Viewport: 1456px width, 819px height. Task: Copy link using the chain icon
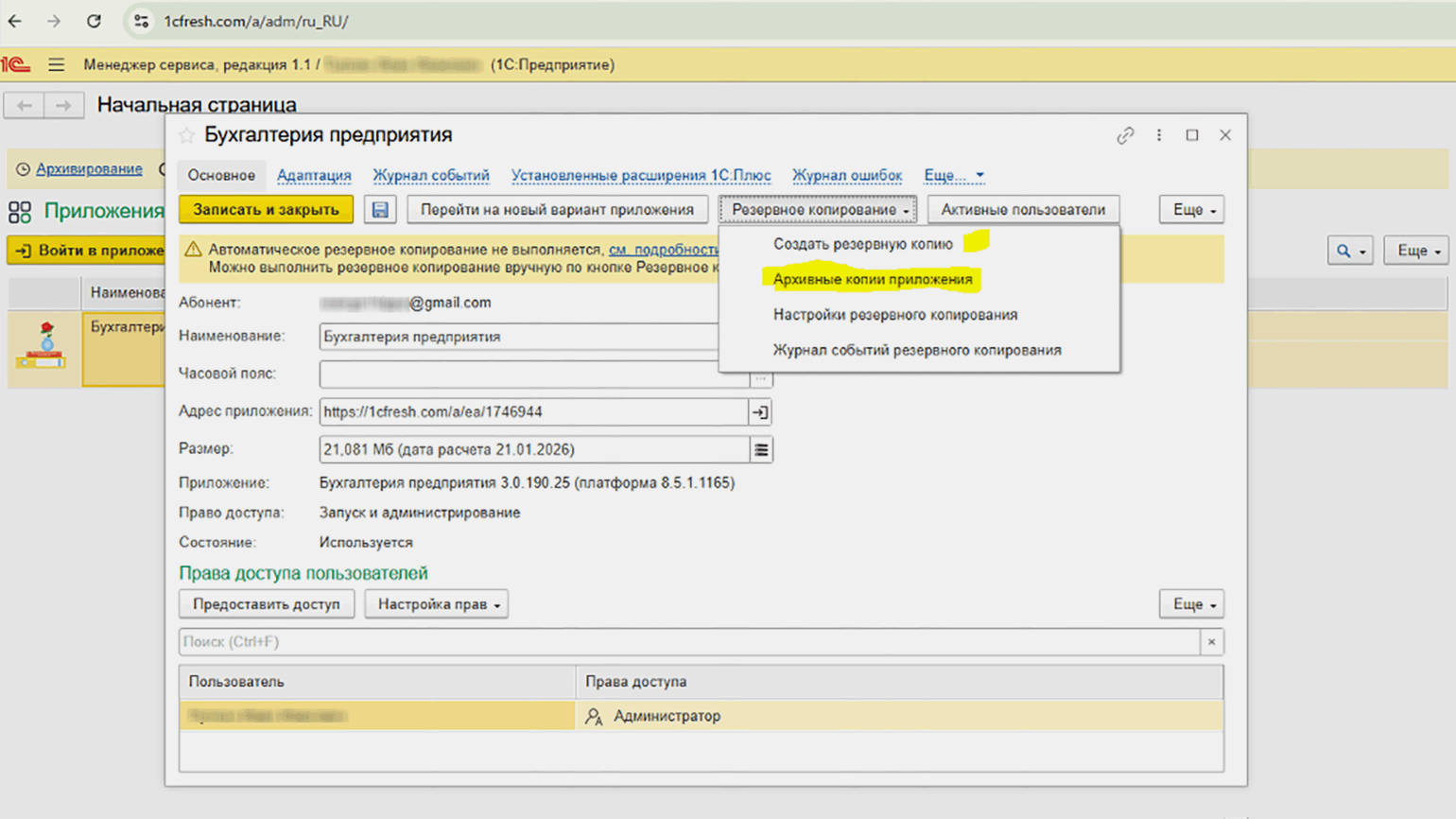[x=1125, y=136]
